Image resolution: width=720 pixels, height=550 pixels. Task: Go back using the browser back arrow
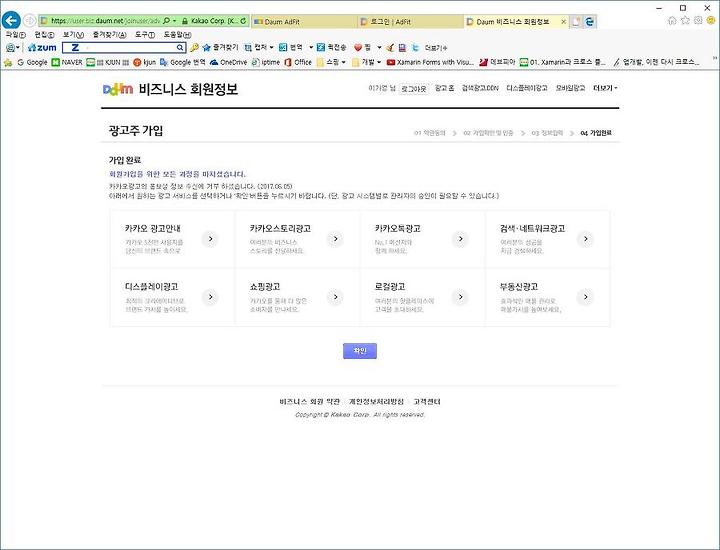tap(11, 21)
